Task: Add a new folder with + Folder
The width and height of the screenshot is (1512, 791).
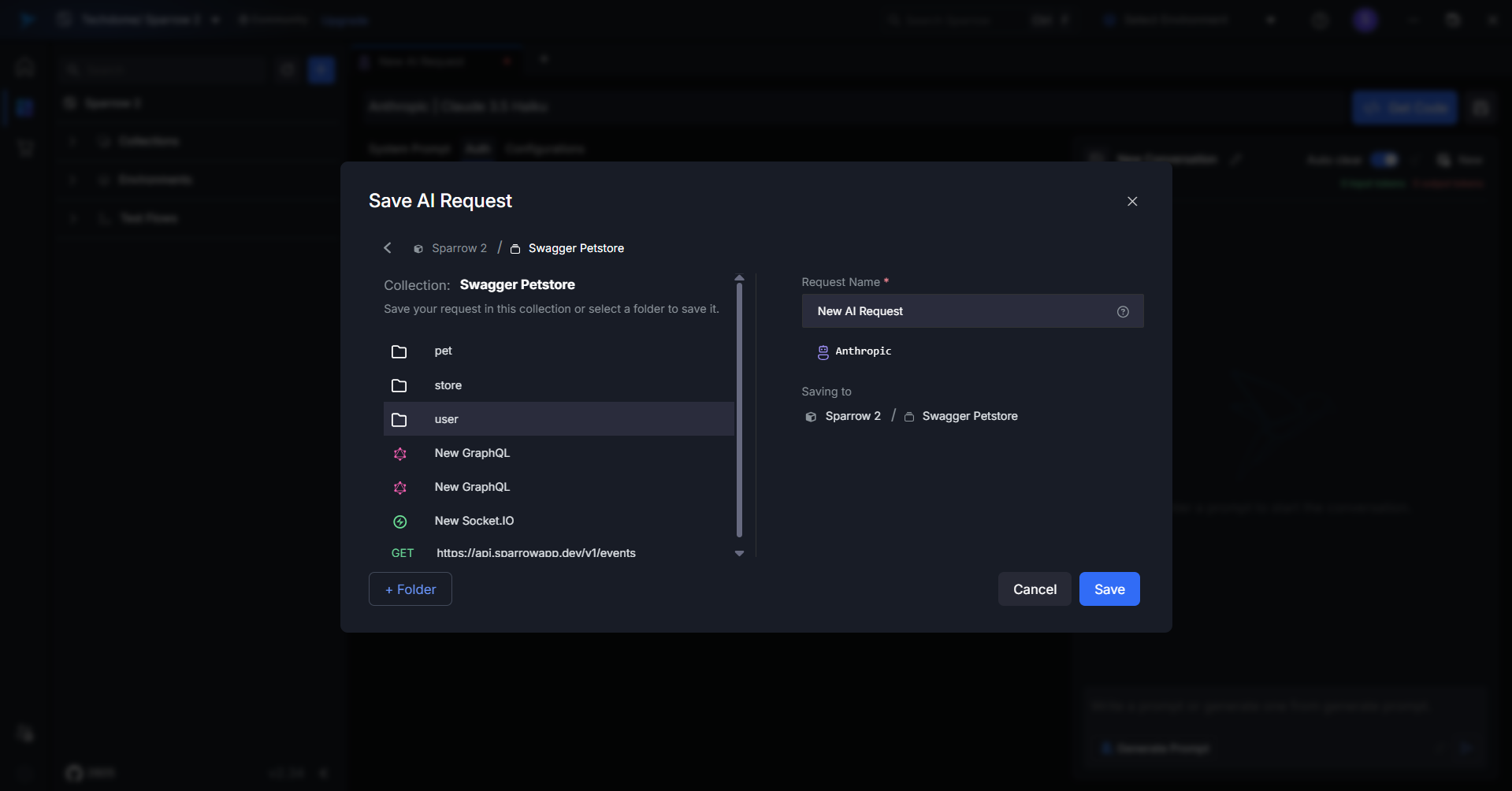Action: [x=410, y=589]
